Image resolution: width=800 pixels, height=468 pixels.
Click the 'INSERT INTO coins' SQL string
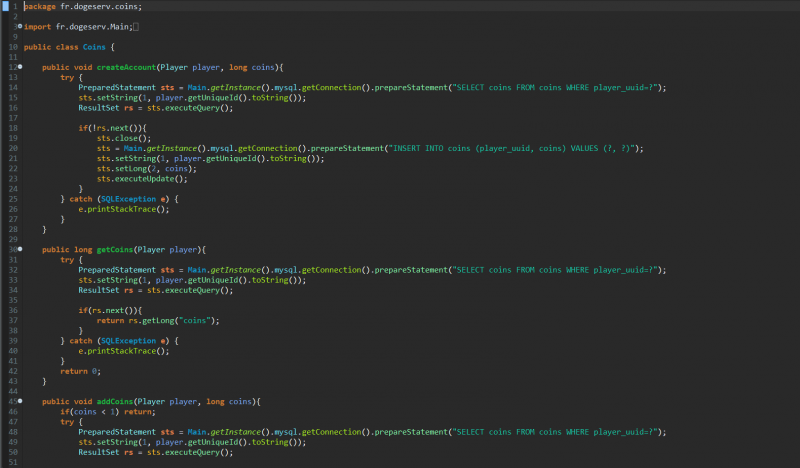click(512, 149)
